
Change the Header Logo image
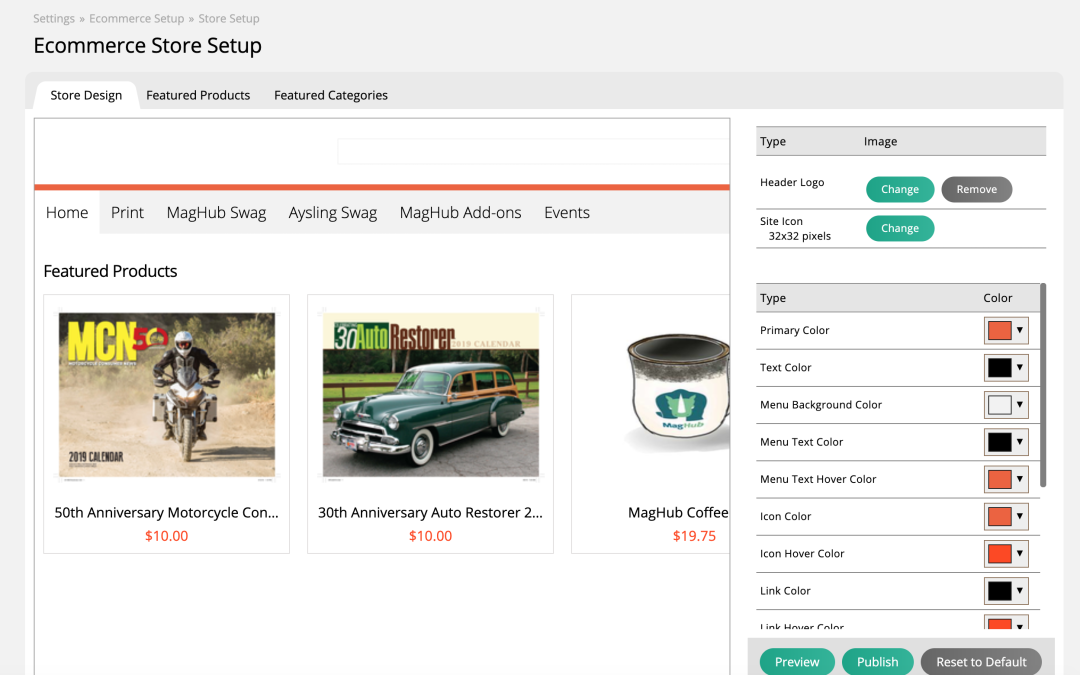pos(900,189)
